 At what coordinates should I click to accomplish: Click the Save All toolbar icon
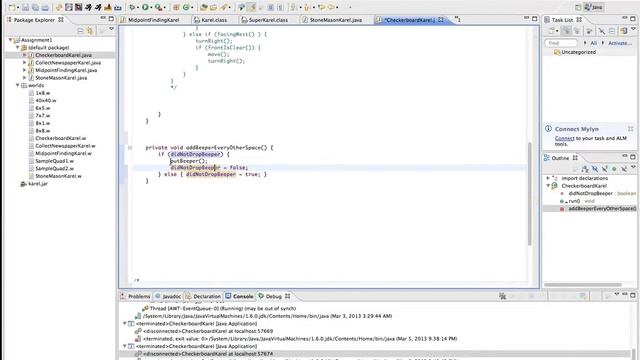click(35, 7)
